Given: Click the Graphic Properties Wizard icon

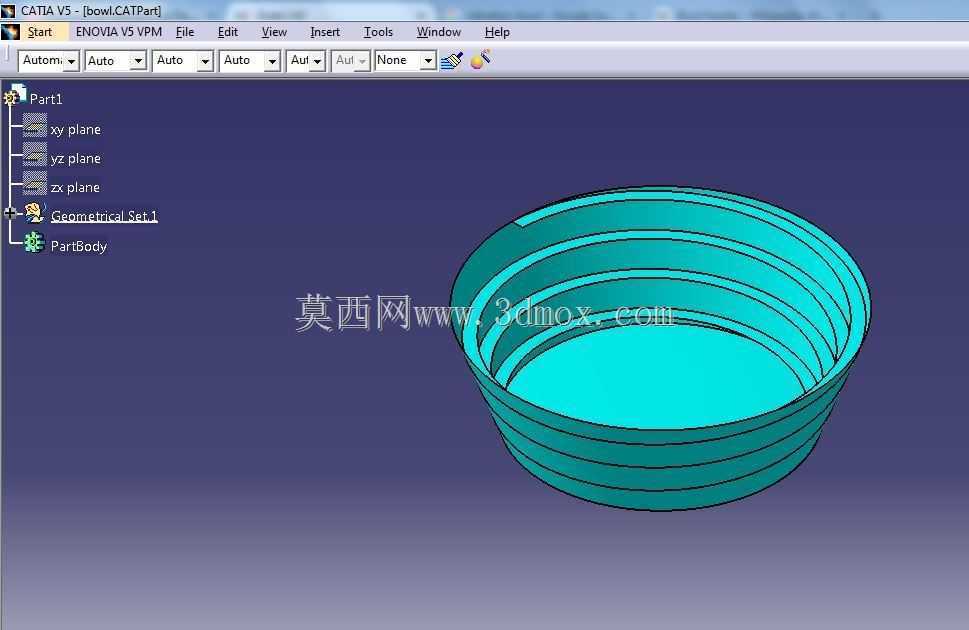Looking at the screenshot, I should (x=481, y=59).
